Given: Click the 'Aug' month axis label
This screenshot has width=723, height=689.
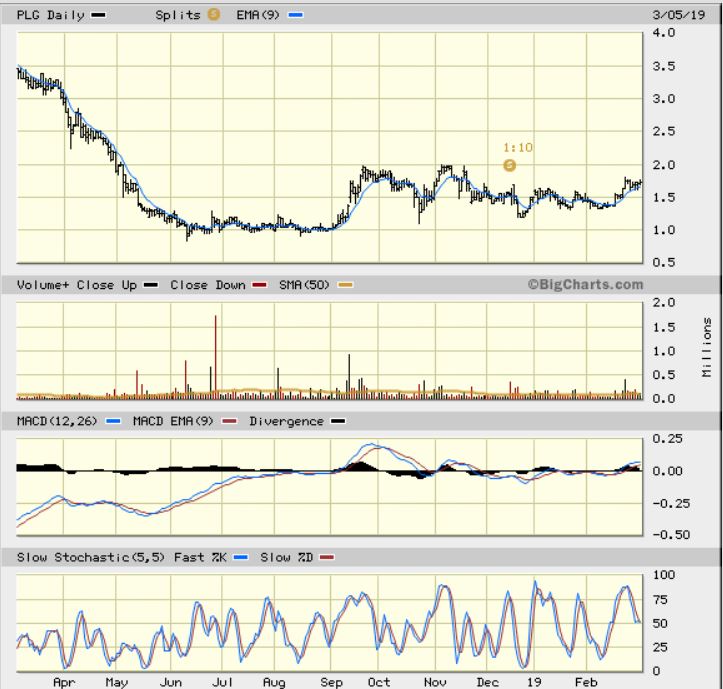Looking at the screenshot, I should (x=274, y=682).
